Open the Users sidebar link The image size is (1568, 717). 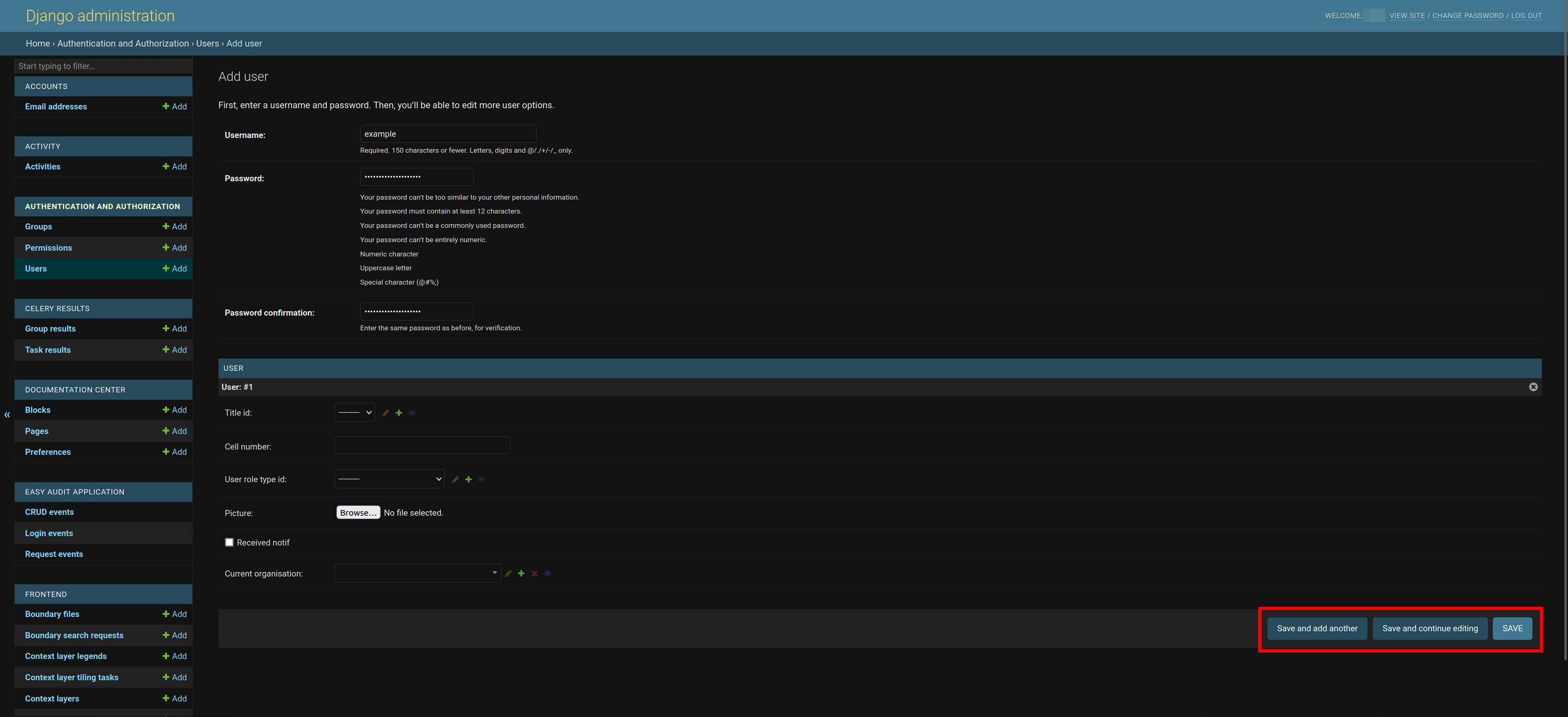36,268
